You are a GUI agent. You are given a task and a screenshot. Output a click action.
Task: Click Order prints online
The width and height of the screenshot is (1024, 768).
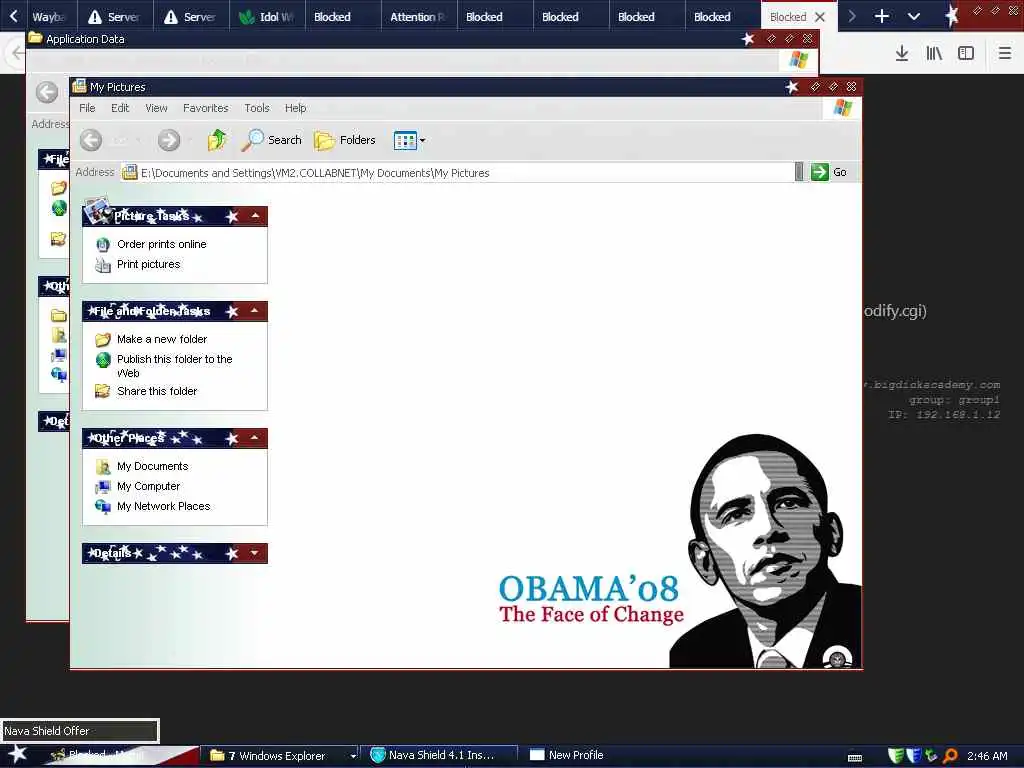point(161,244)
